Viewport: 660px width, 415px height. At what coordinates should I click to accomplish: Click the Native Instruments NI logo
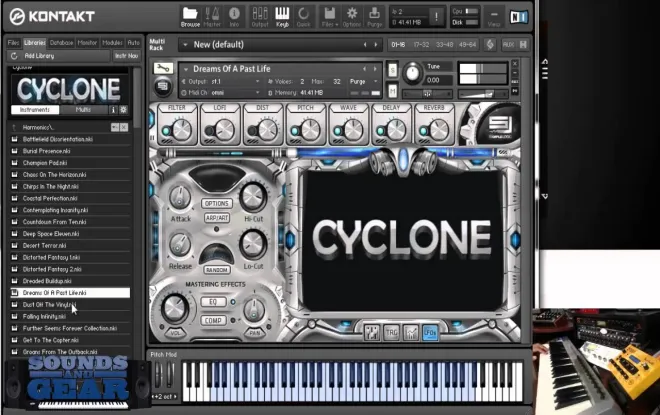519,17
